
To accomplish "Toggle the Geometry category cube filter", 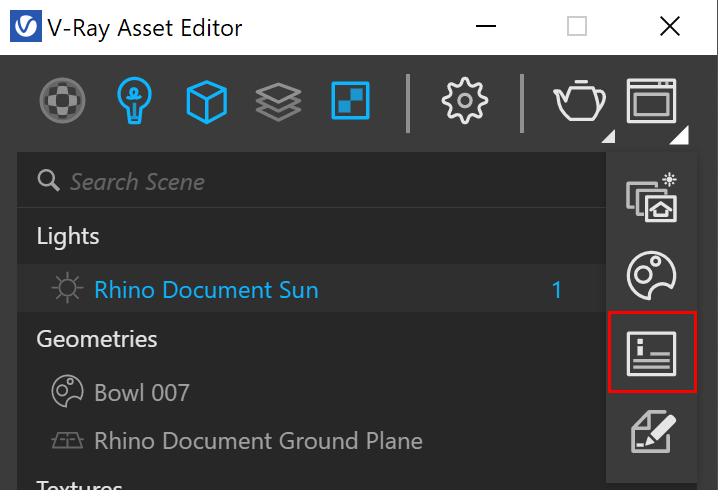I will tap(207, 102).
